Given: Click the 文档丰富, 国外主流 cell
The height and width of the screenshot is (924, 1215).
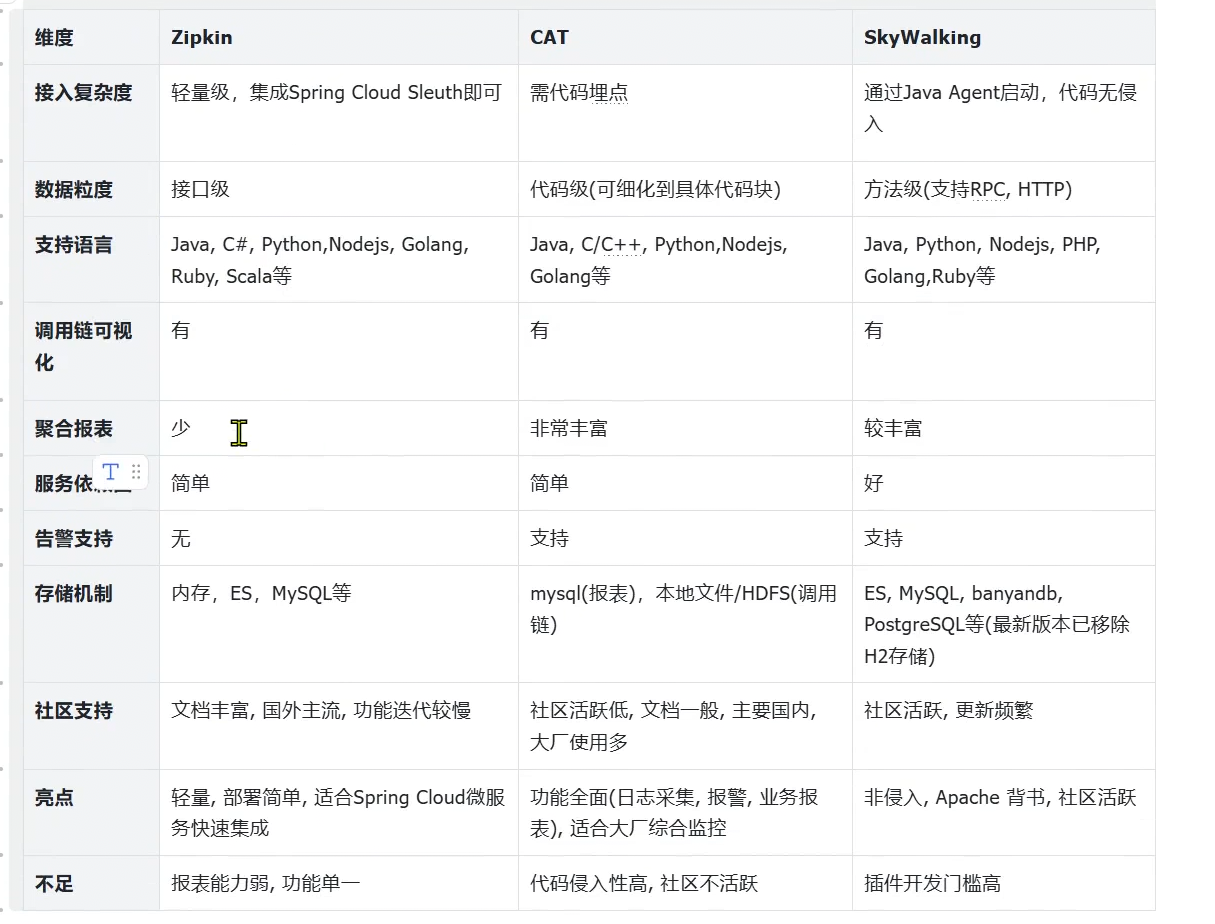Looking at the screenshot, I should 339,726.
